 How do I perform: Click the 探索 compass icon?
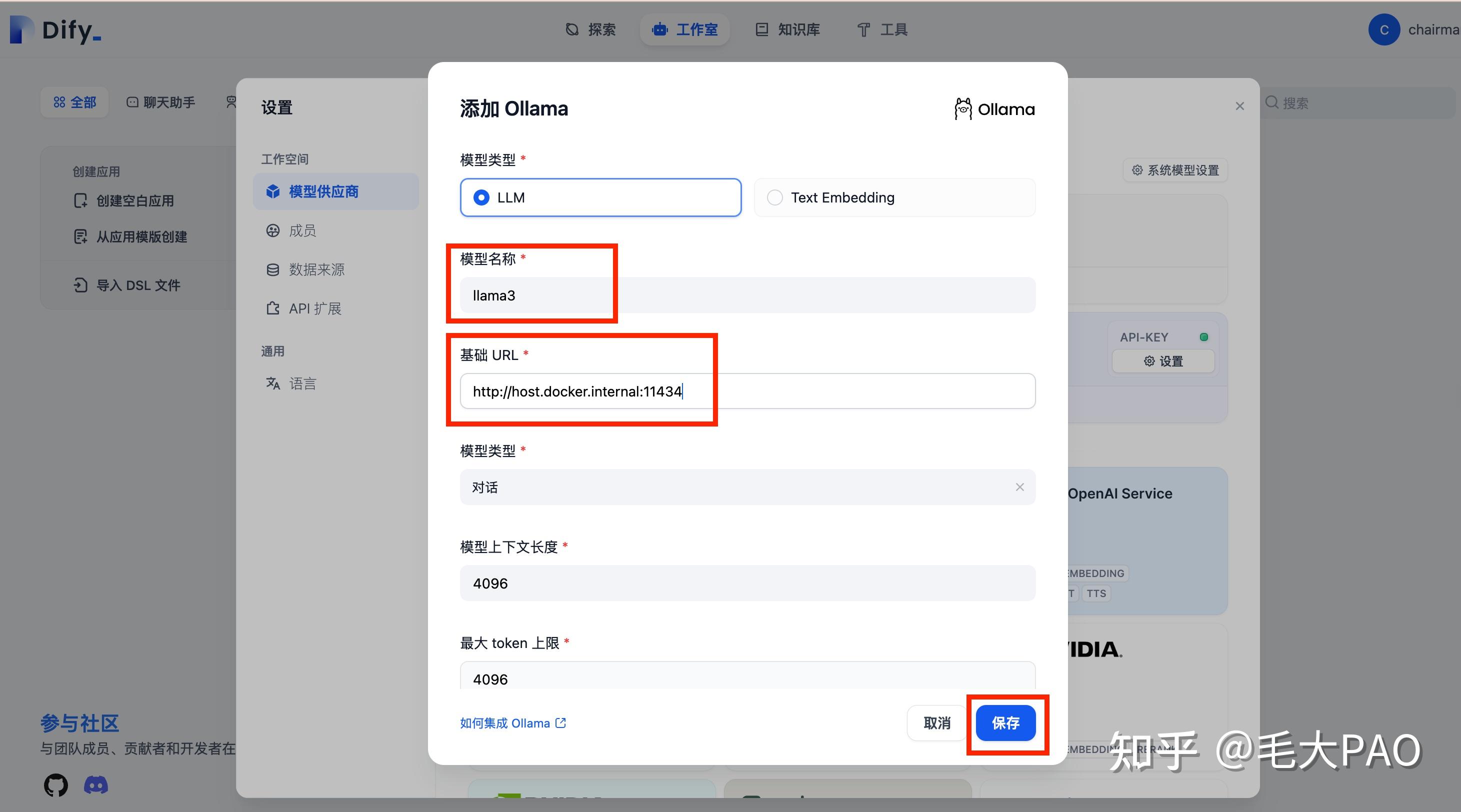(572, 29)
